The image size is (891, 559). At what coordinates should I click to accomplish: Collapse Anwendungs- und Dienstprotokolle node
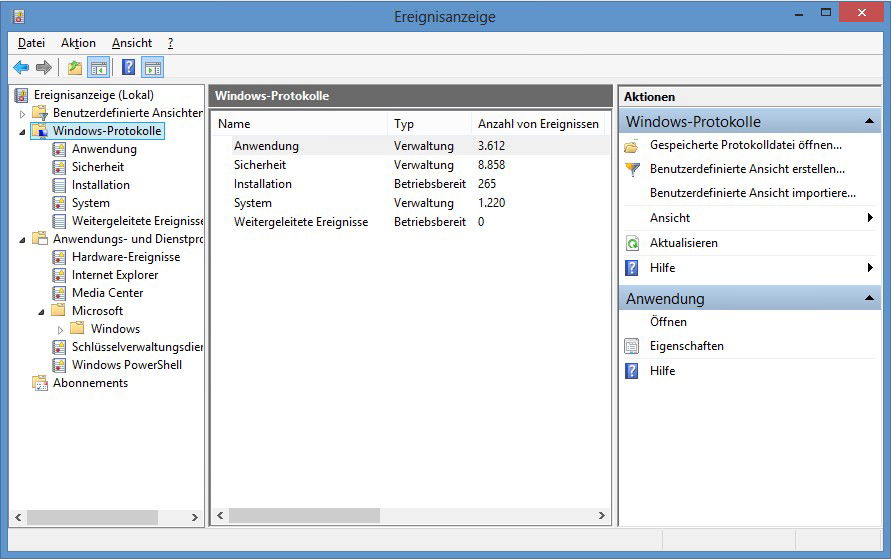pyautogui.click(x=22, y=240)
